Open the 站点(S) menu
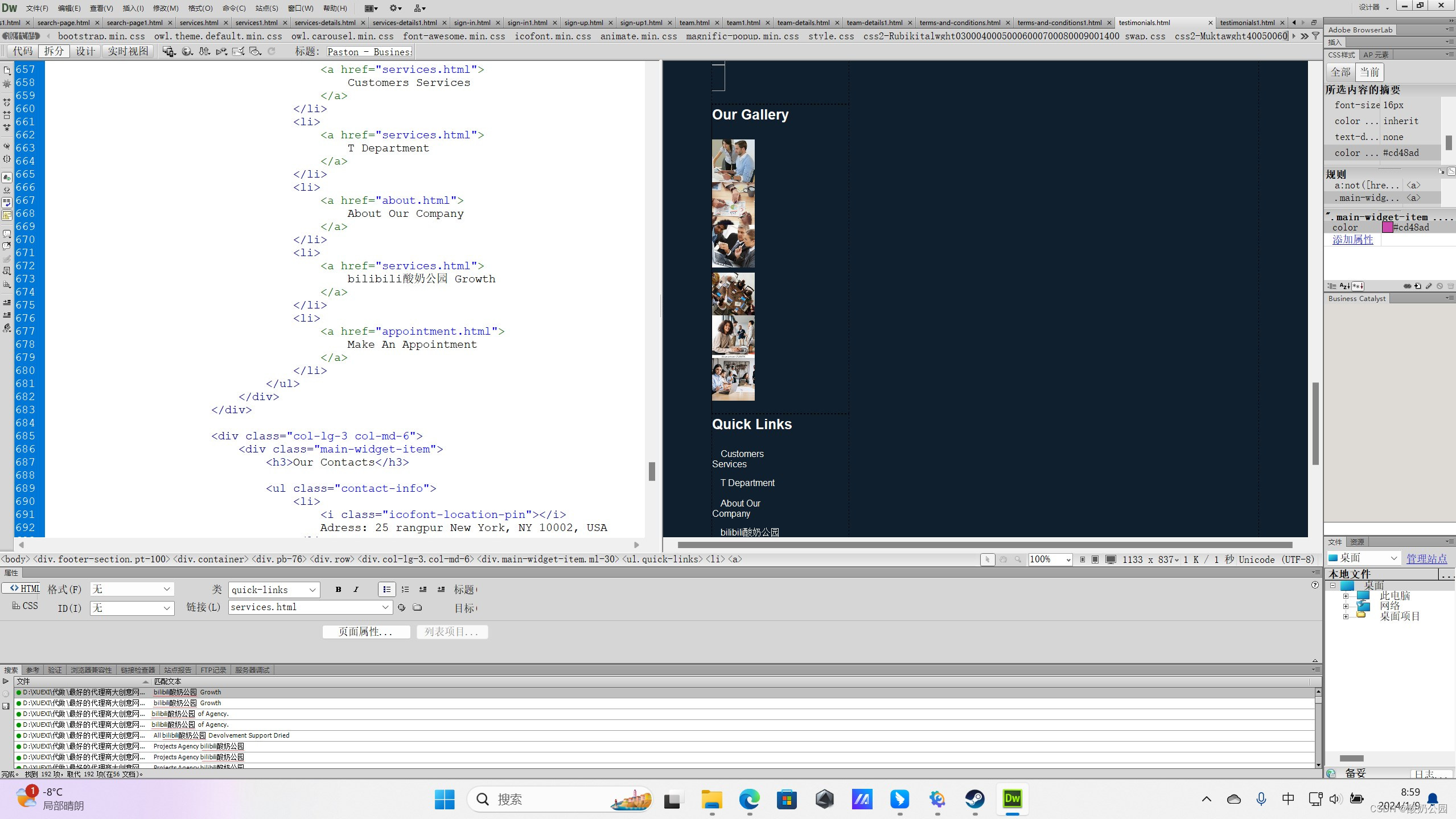This screenshot has width=1456, height=819. (x=267, y=8)
